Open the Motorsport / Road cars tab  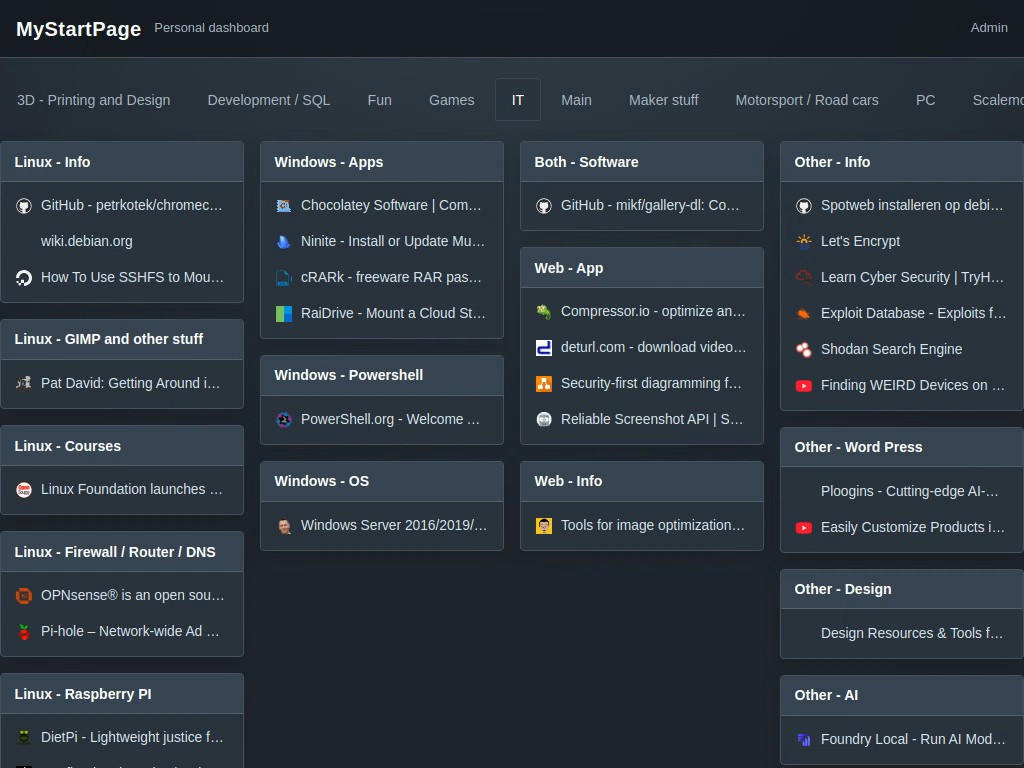pos(807,100)
